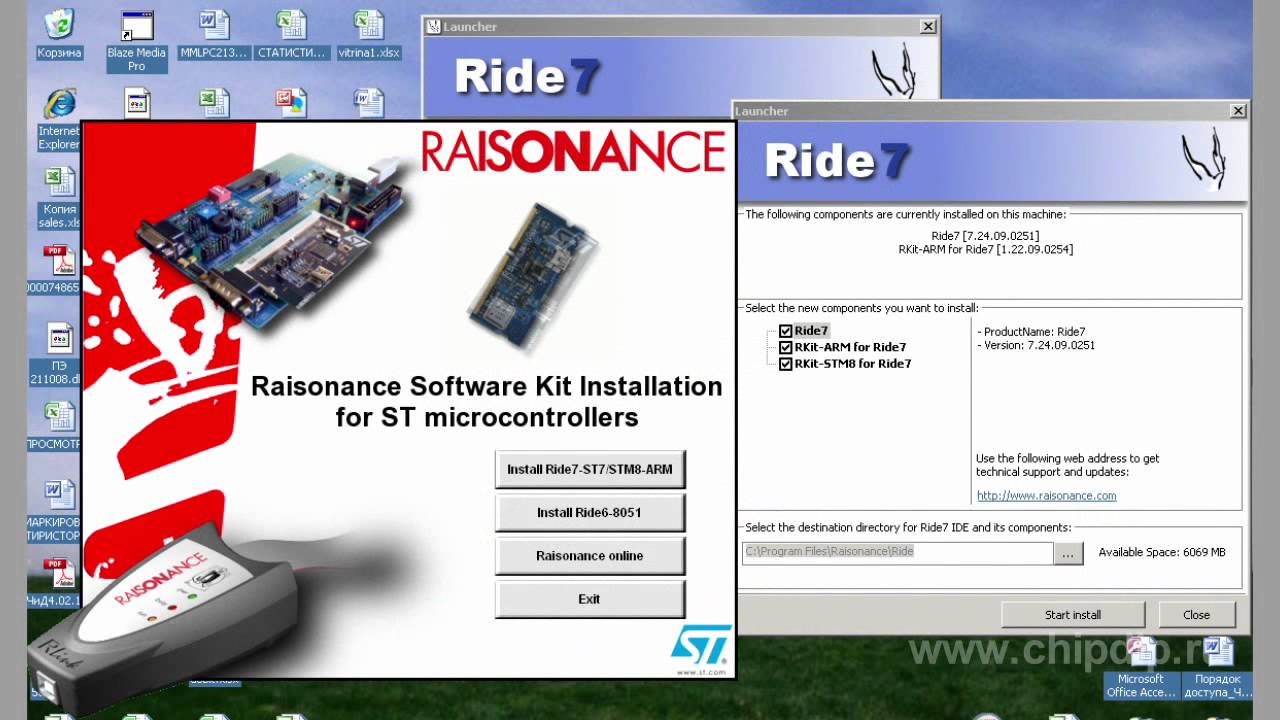
Task: Open the МАРКИРОВ ТИРИСТОР Word document icon
Action: pos(56,511)
